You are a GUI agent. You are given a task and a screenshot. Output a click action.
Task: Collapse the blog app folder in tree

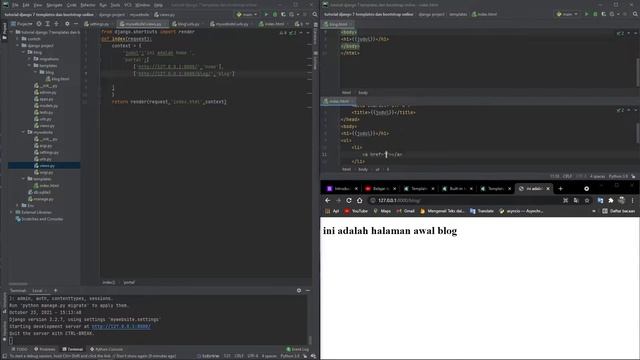click(24, 52)
